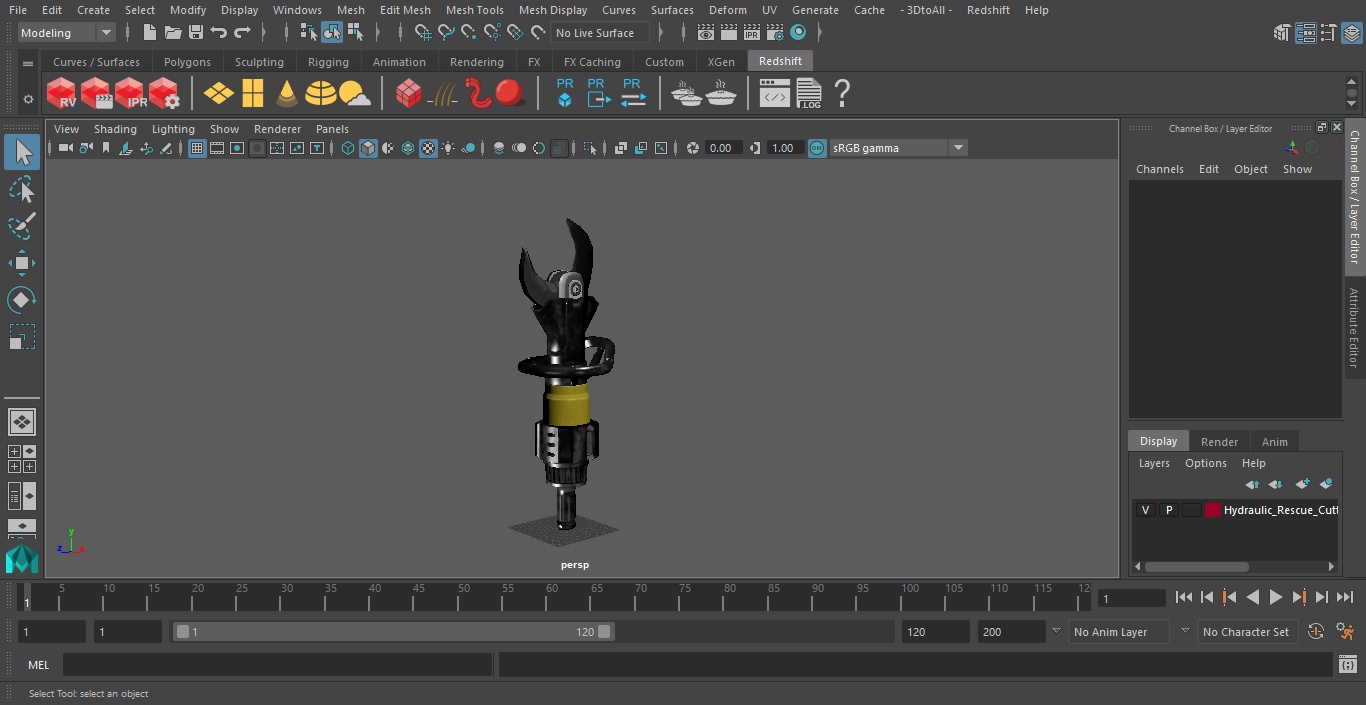Toggle sRGB gamma color management button

(x=817, y=148)
